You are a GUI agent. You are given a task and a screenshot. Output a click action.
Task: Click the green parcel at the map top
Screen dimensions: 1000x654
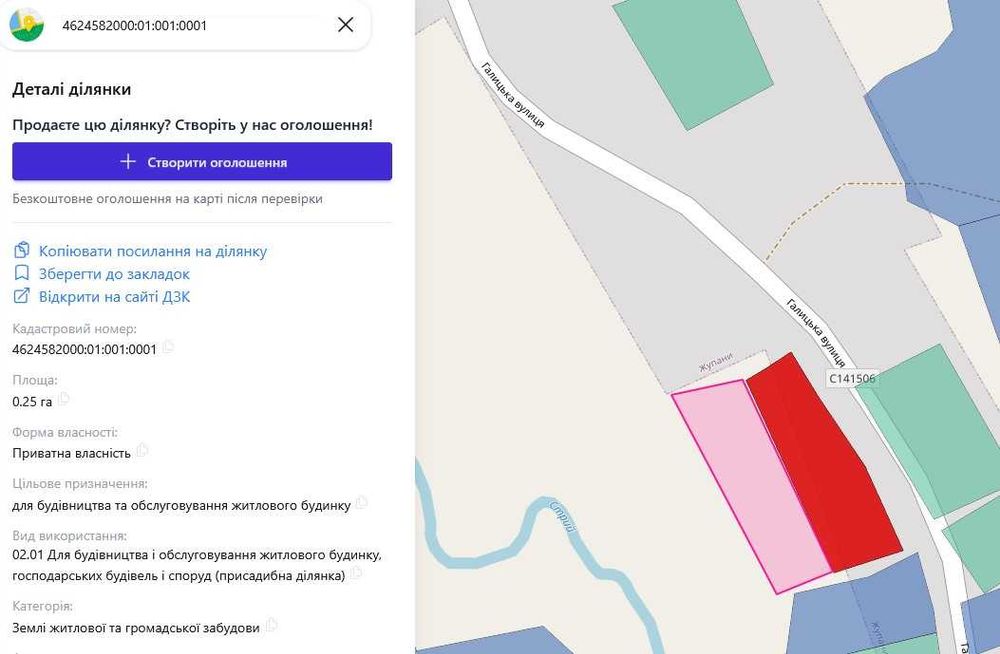(693, 60)
